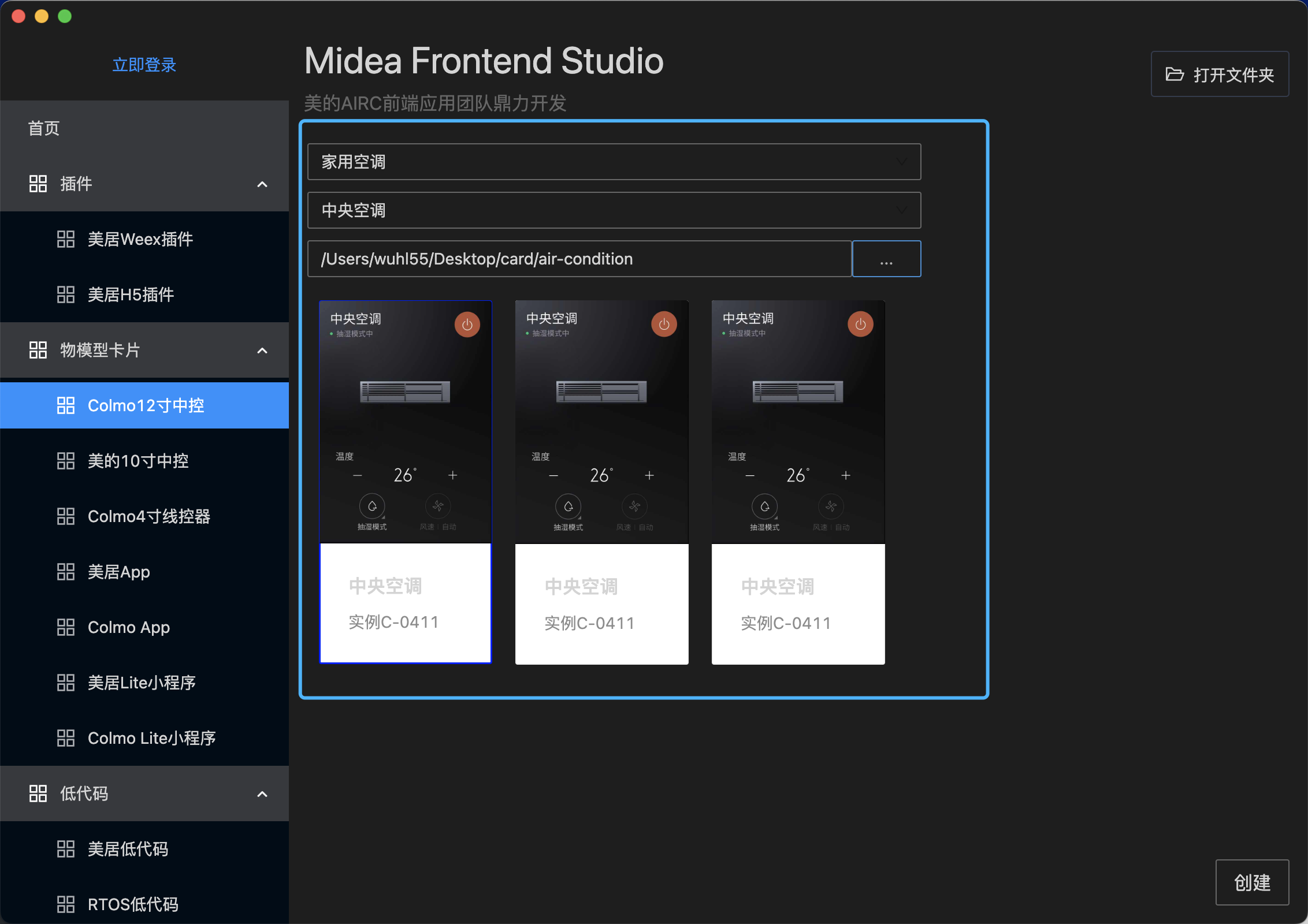Viewport: 1308px width, 924px height.
Task: Open the 首页 home menu item
Action: (x=144, y=128)
